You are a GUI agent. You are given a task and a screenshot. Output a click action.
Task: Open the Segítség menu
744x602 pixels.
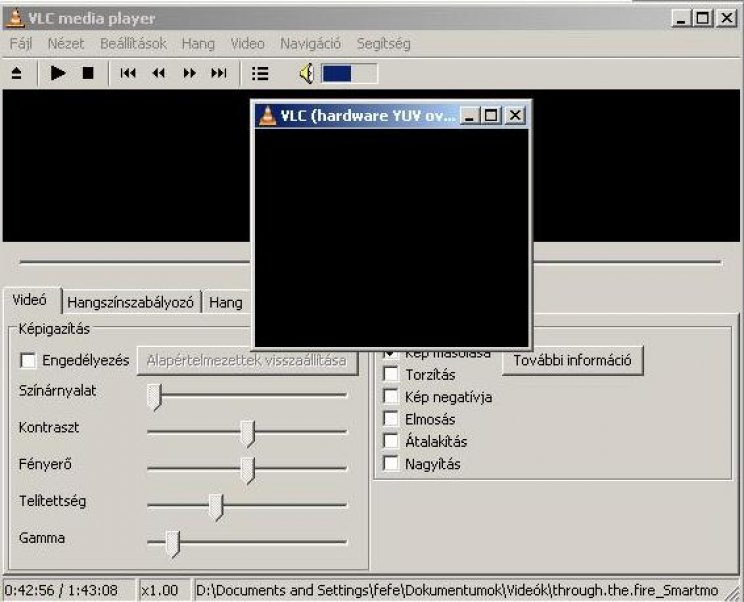[383, 44]
